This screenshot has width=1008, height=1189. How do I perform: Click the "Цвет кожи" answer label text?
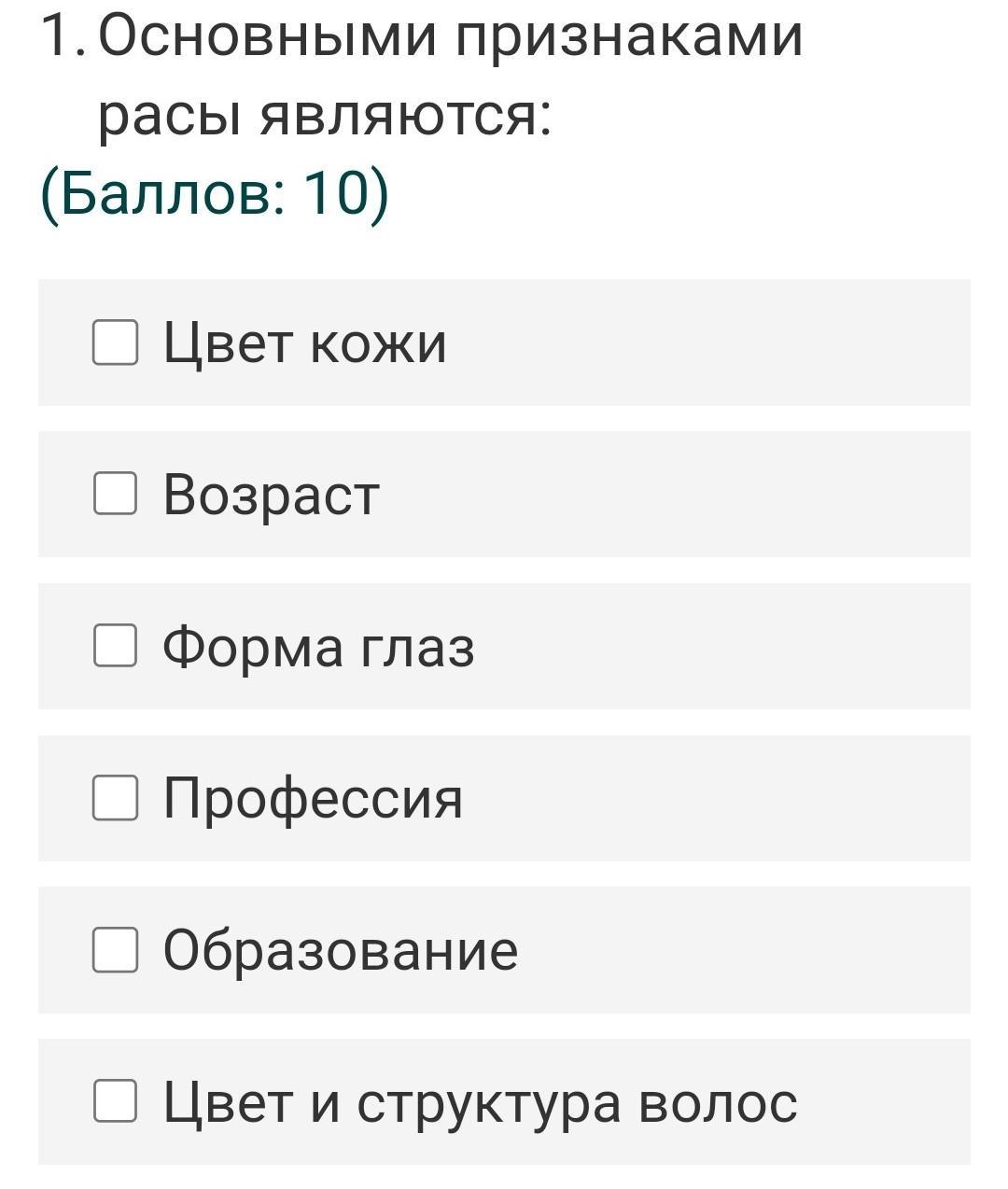(304, 343)
